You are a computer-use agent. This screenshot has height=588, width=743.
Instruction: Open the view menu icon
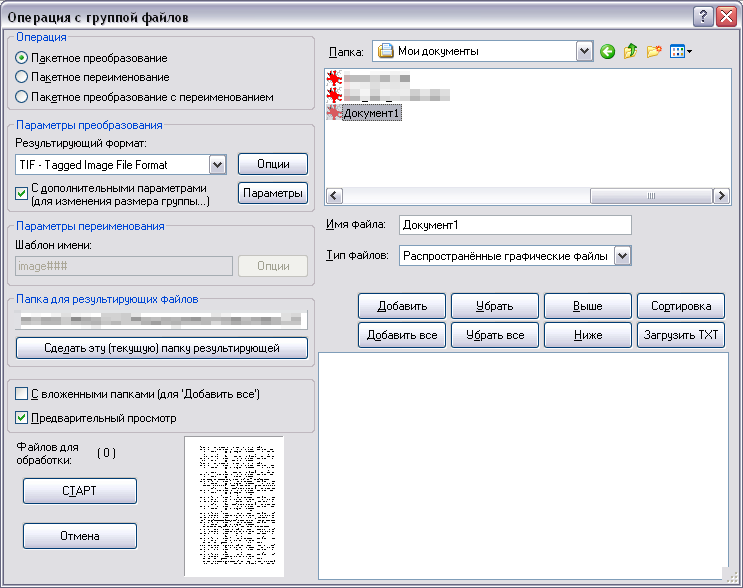681,51
